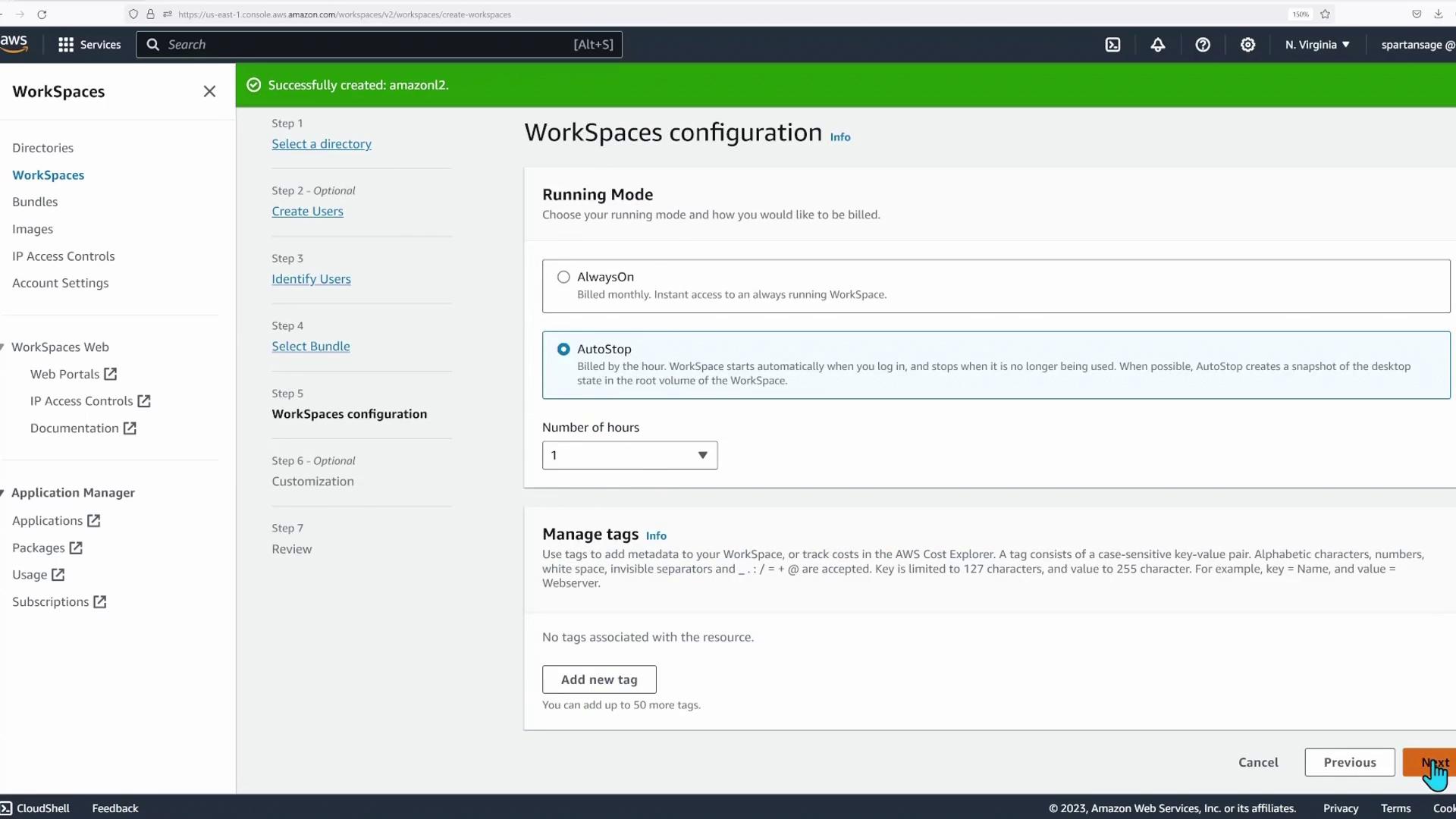
Task: Open CloudShell from the bottom footer bar
Action: pos(35,808)
